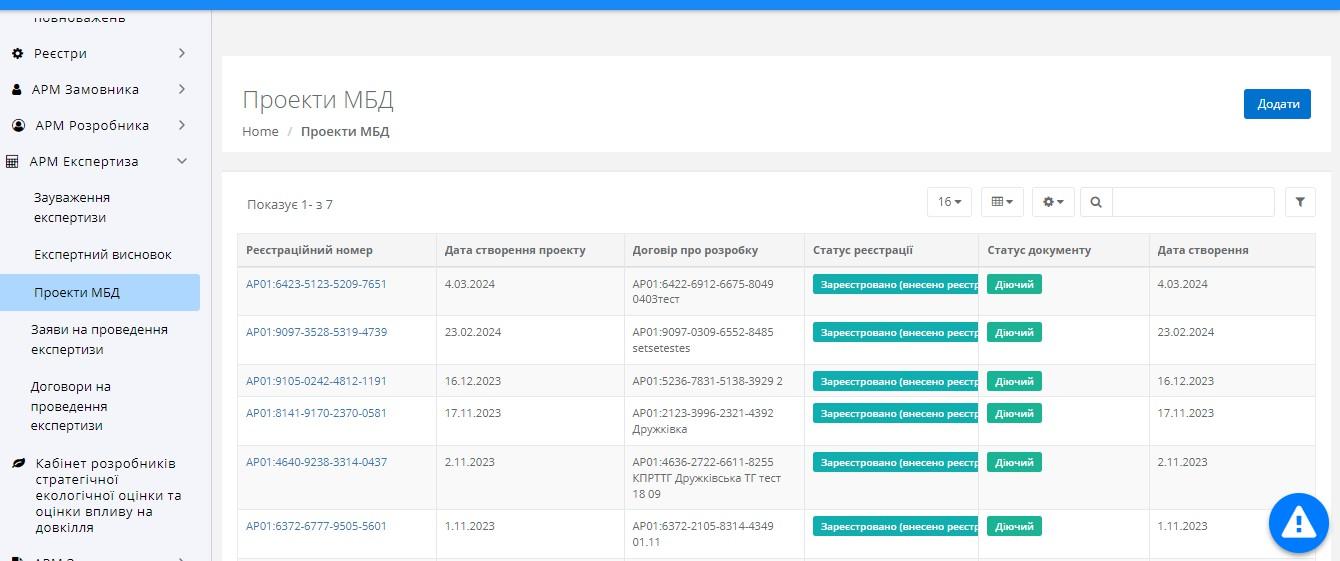Image resolution: width=1340 pixels, height=561 pixels.
Task: Select Експертний висновок in sidebar
Action: coord(103,255)
